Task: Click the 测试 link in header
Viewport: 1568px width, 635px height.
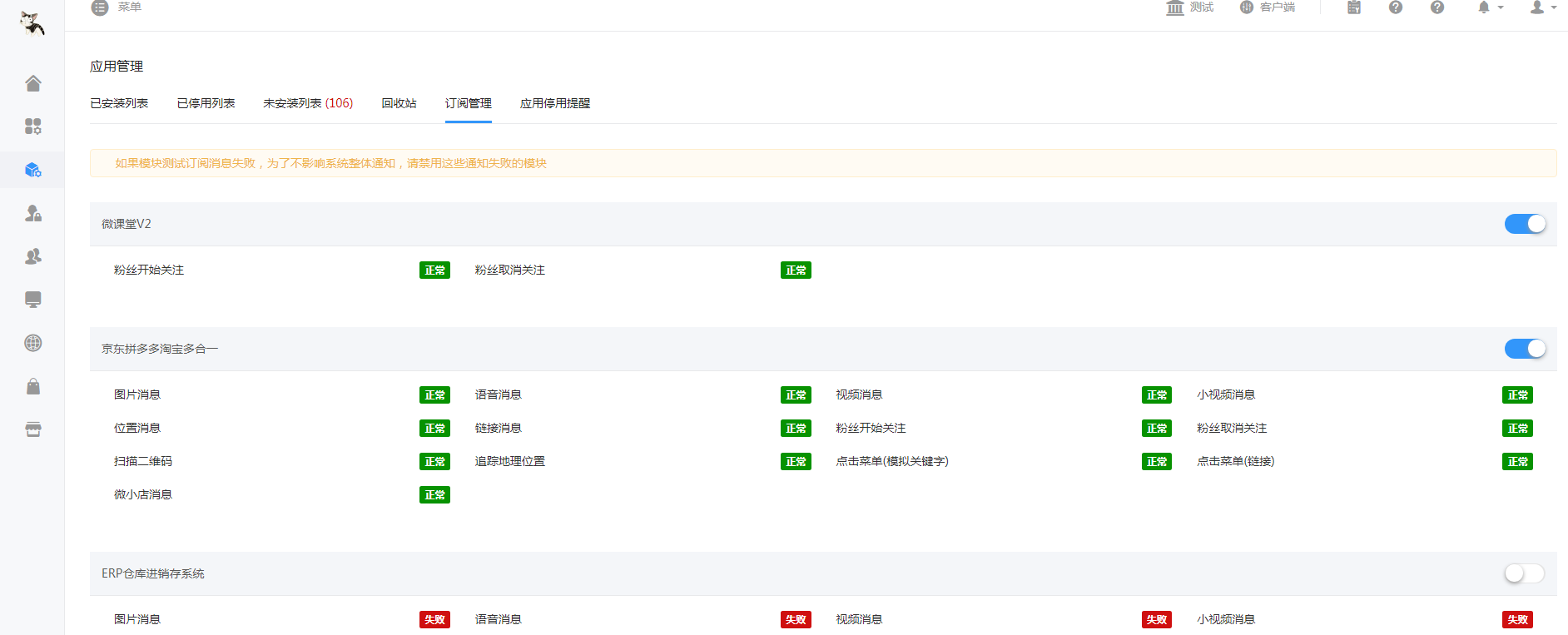Action: [1202, 7]
